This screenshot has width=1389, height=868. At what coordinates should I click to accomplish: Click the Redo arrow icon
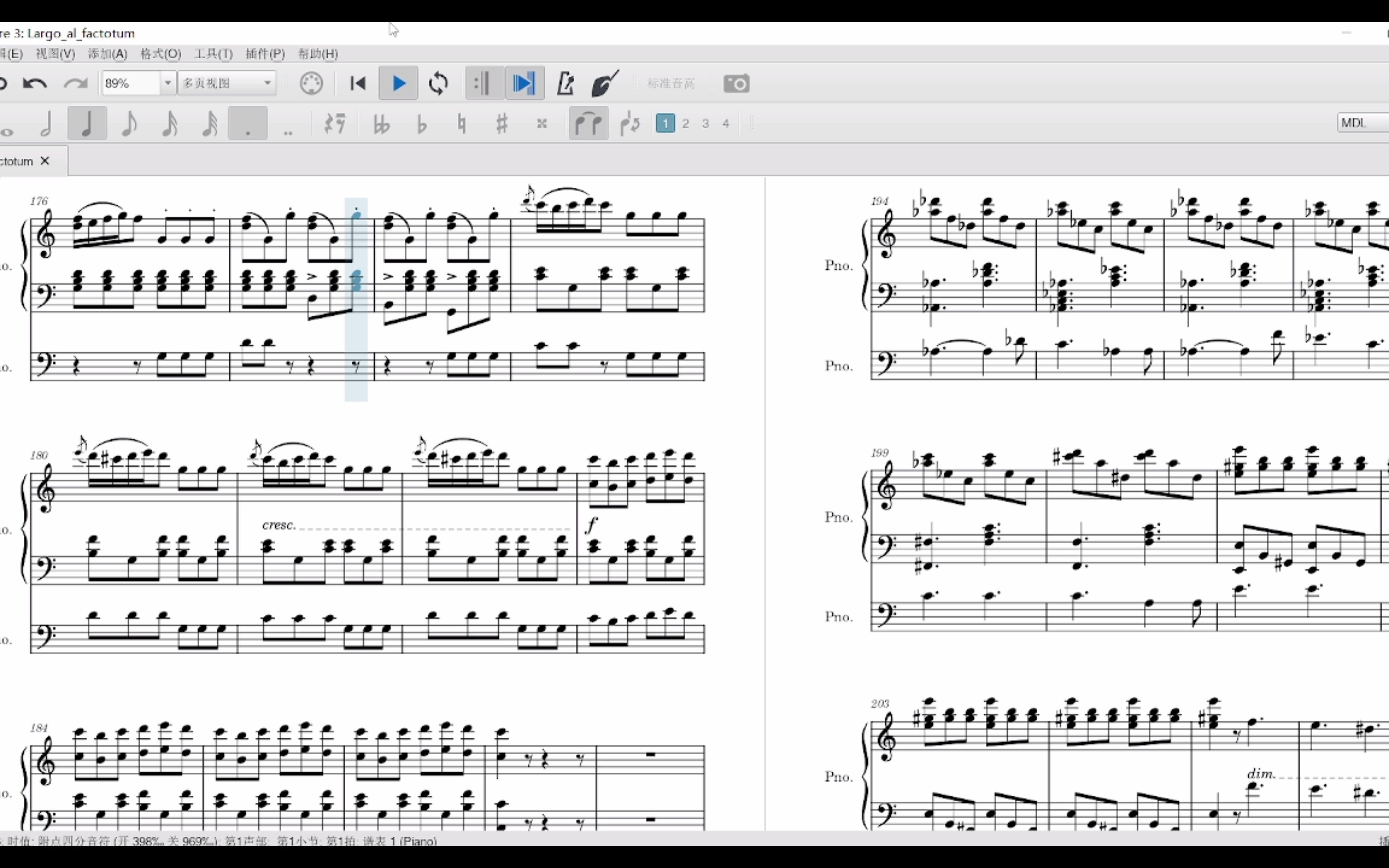pyautogui.click(x=76, y=84)
